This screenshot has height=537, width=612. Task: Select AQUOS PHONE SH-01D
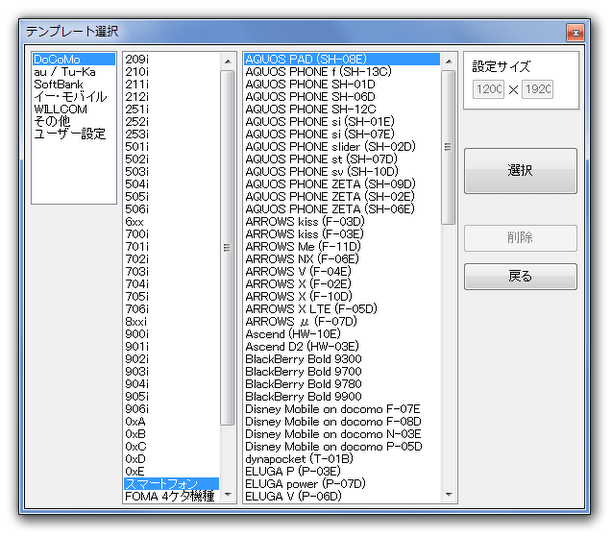[342, 84]
